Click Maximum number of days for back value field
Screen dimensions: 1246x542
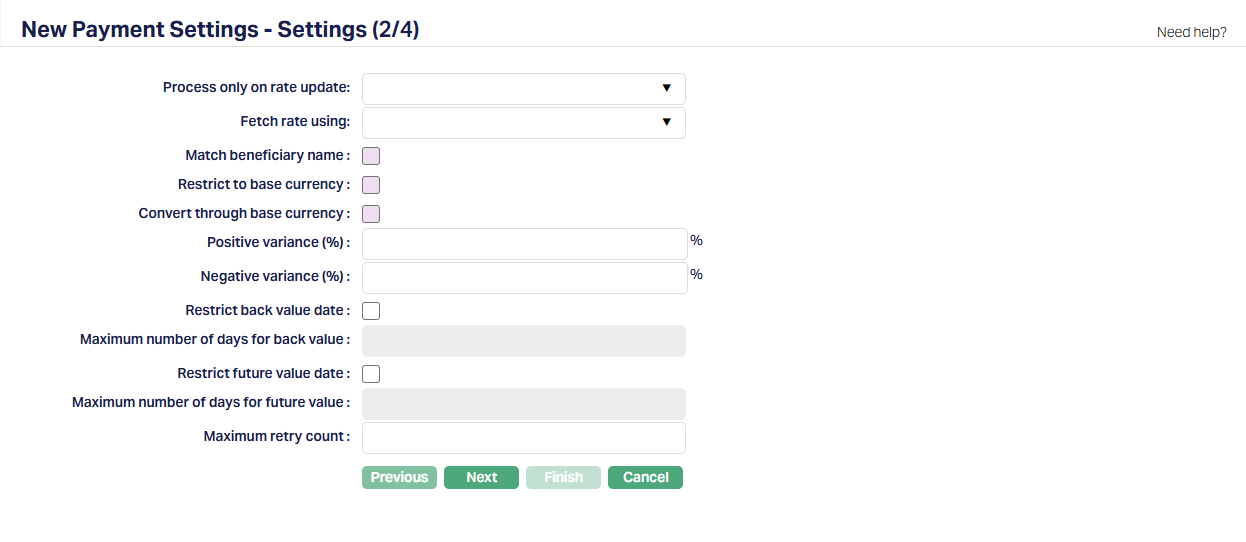click(523, 341)
